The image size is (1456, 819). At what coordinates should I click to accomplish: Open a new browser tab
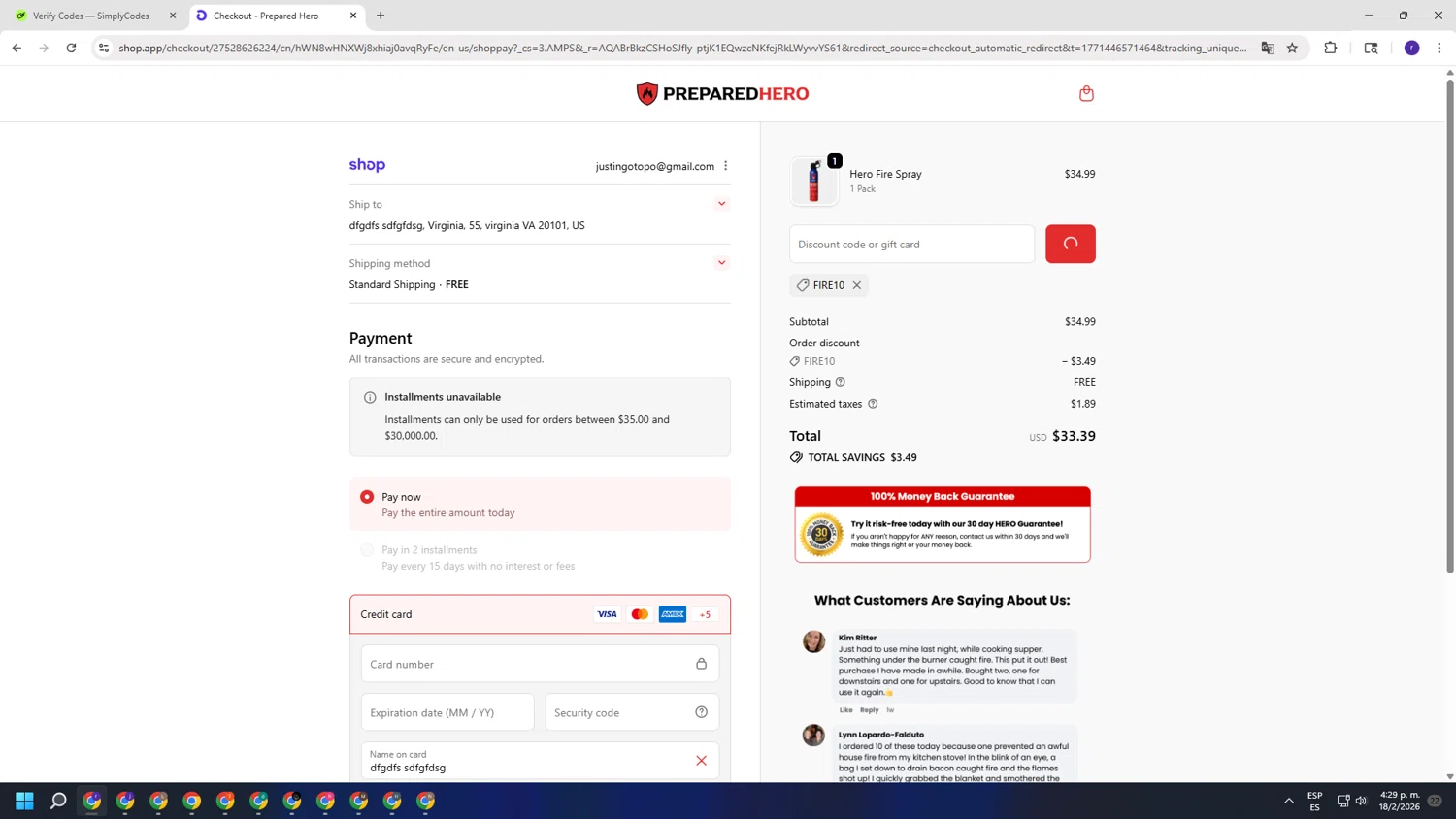pos(381,16)
